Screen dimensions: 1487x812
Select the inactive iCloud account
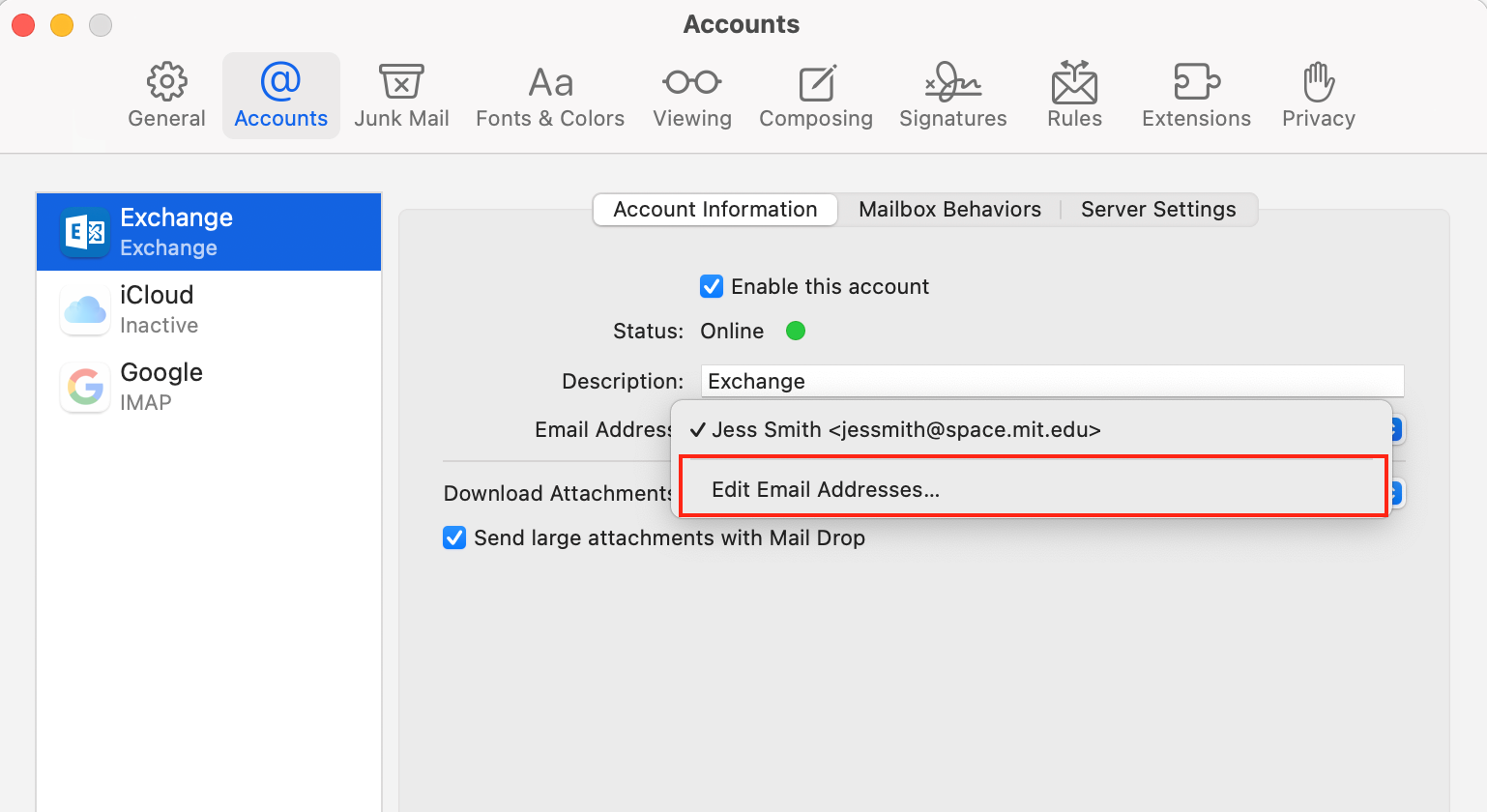209,309
